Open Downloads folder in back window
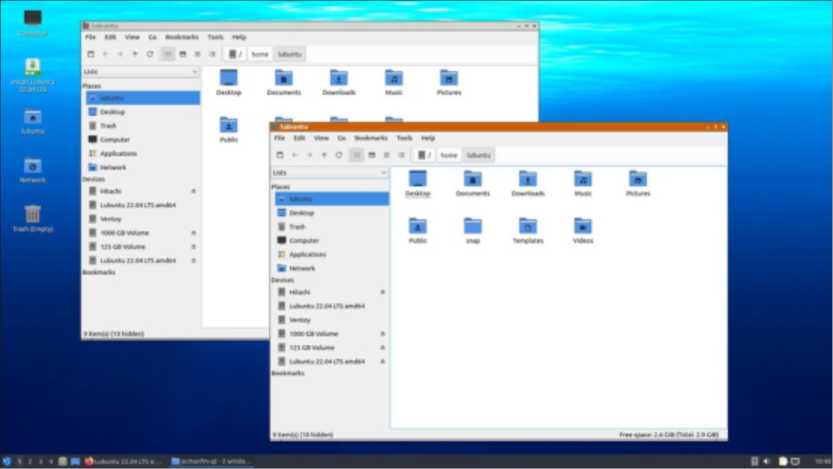Viewport: 833px width, 469px height. pos(338,82)
